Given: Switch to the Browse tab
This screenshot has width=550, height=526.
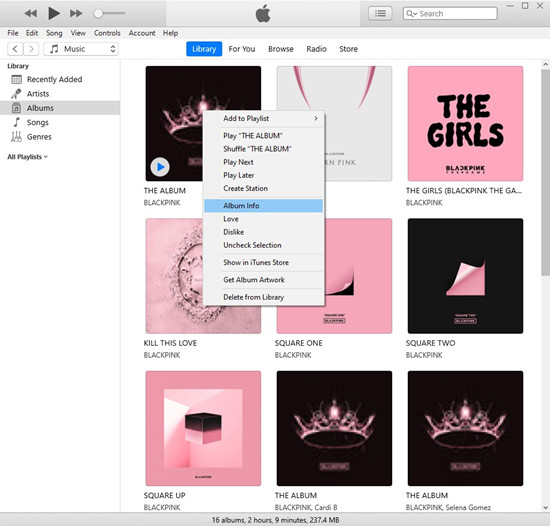Looking at the screenshot, I should (x=281, y=49).
